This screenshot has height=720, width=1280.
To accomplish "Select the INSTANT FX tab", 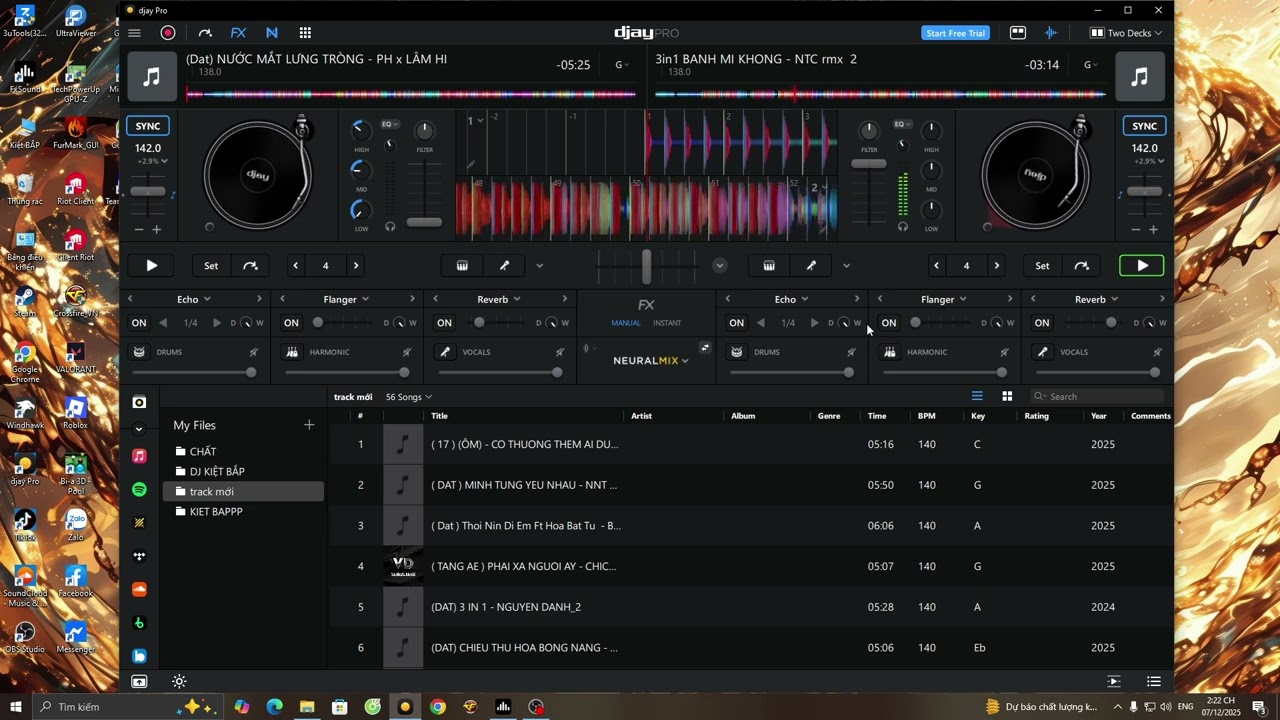I will (x=667, y=323).
